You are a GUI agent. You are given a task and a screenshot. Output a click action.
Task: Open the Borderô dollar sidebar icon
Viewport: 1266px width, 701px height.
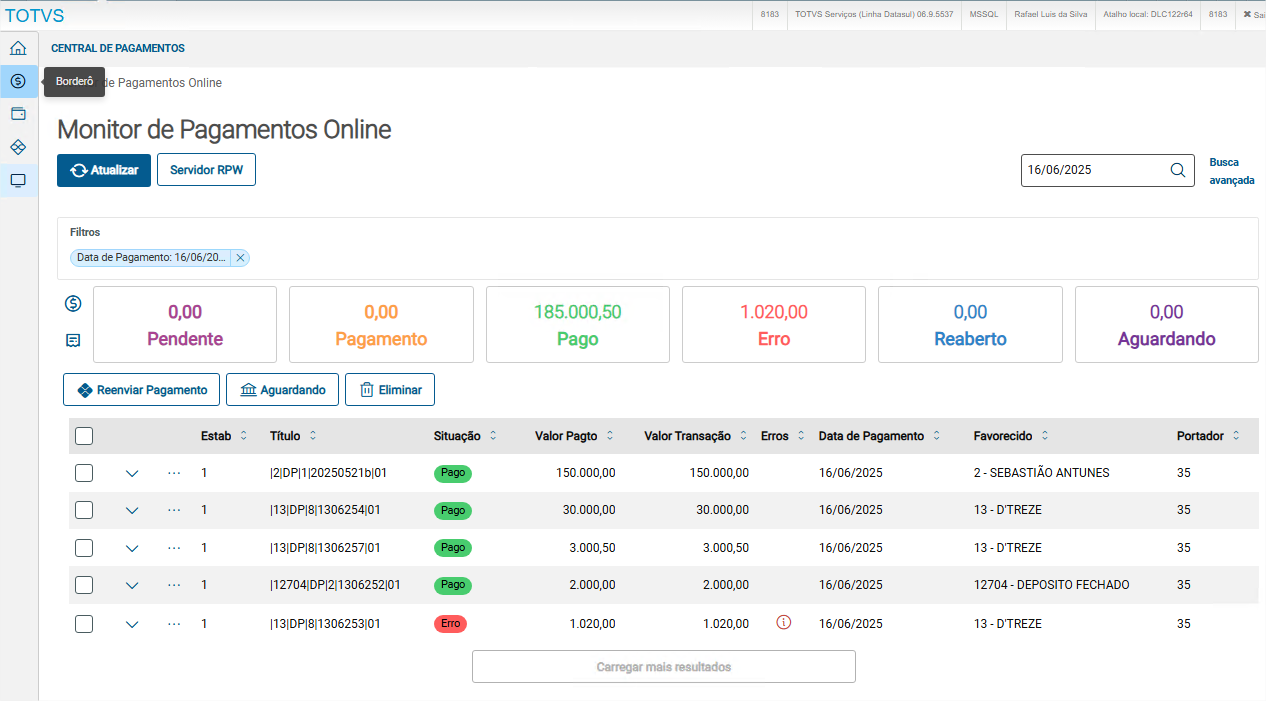point(18,81)
